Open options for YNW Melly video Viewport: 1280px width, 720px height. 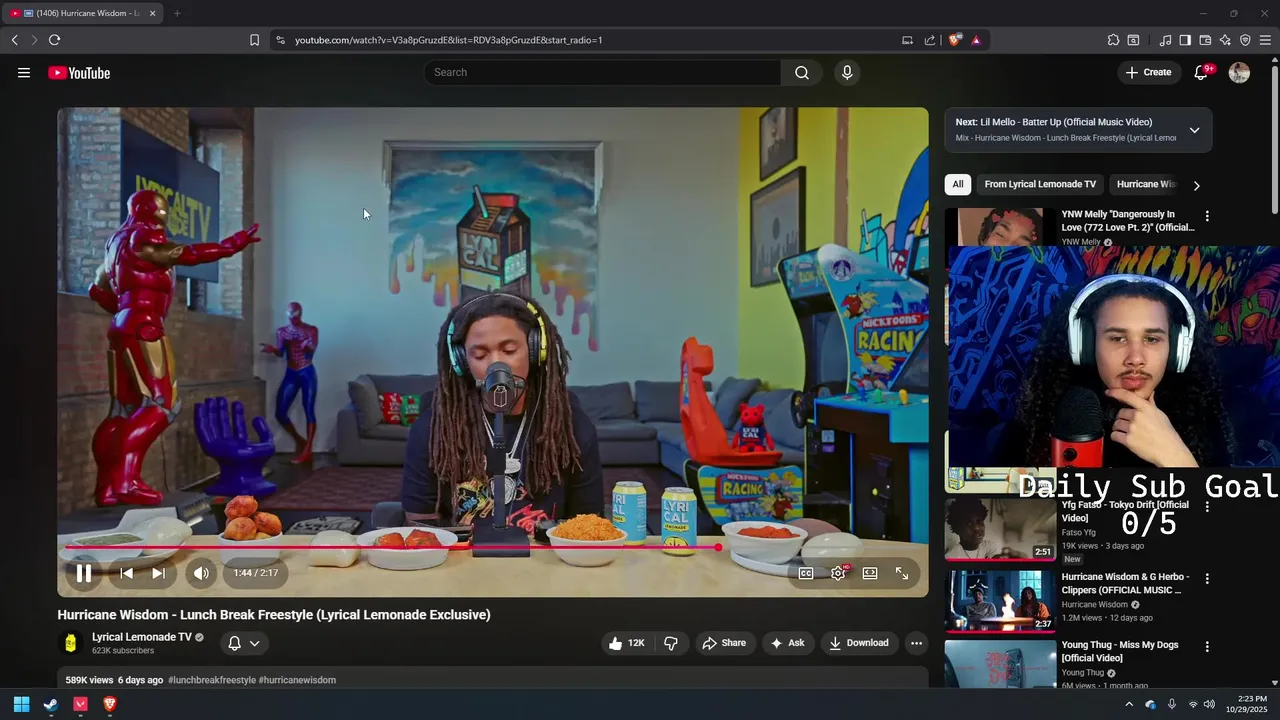(x=1207, y=216)
